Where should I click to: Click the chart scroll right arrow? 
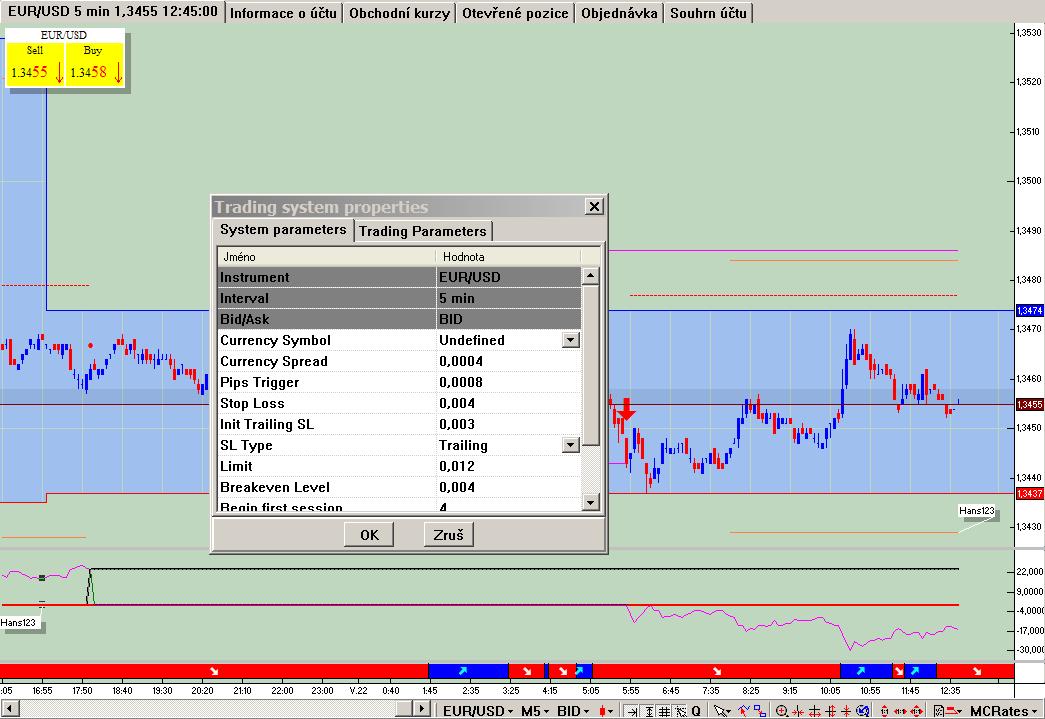point(421,709)
